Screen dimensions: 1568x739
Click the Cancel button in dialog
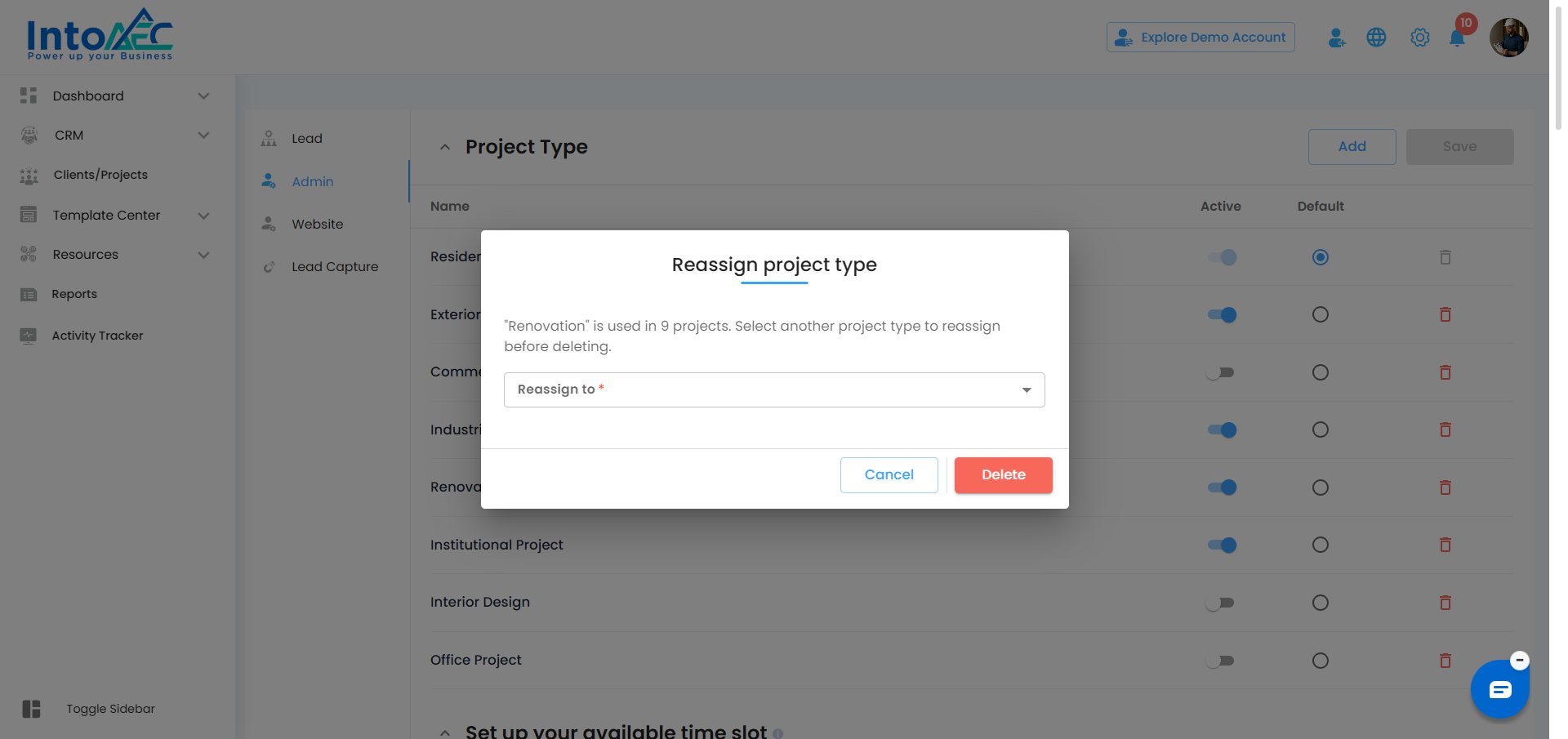pyautogui.click(x=889, y=475)
